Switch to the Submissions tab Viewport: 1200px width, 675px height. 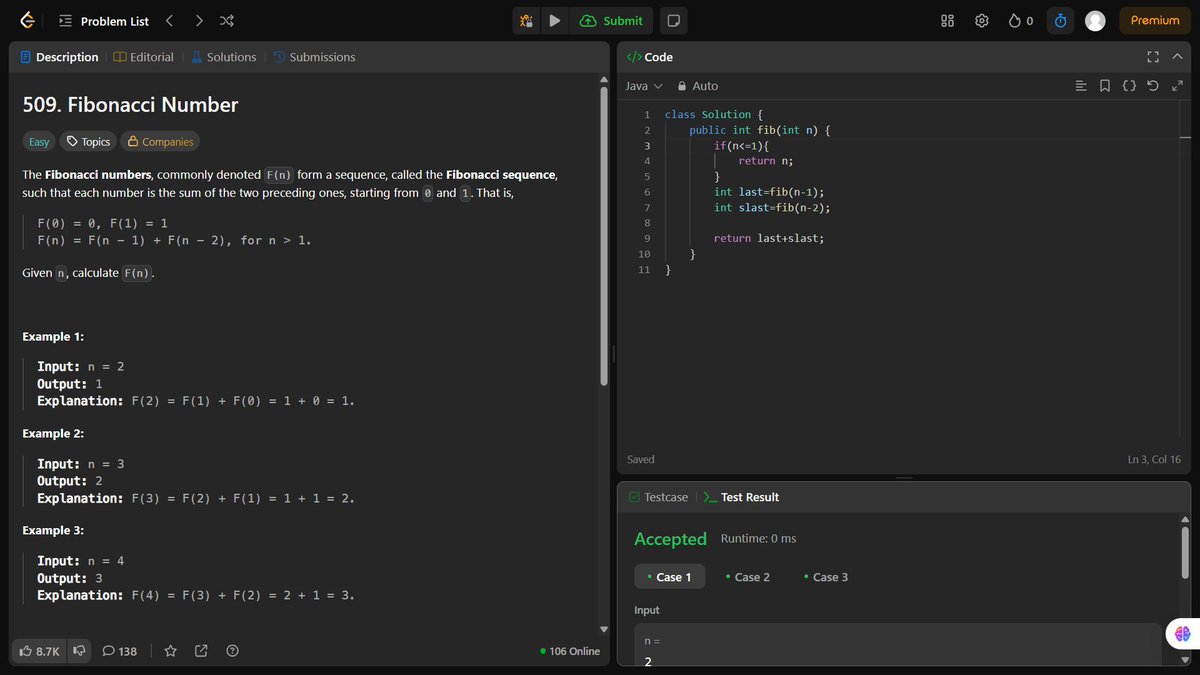coord(314,57)
